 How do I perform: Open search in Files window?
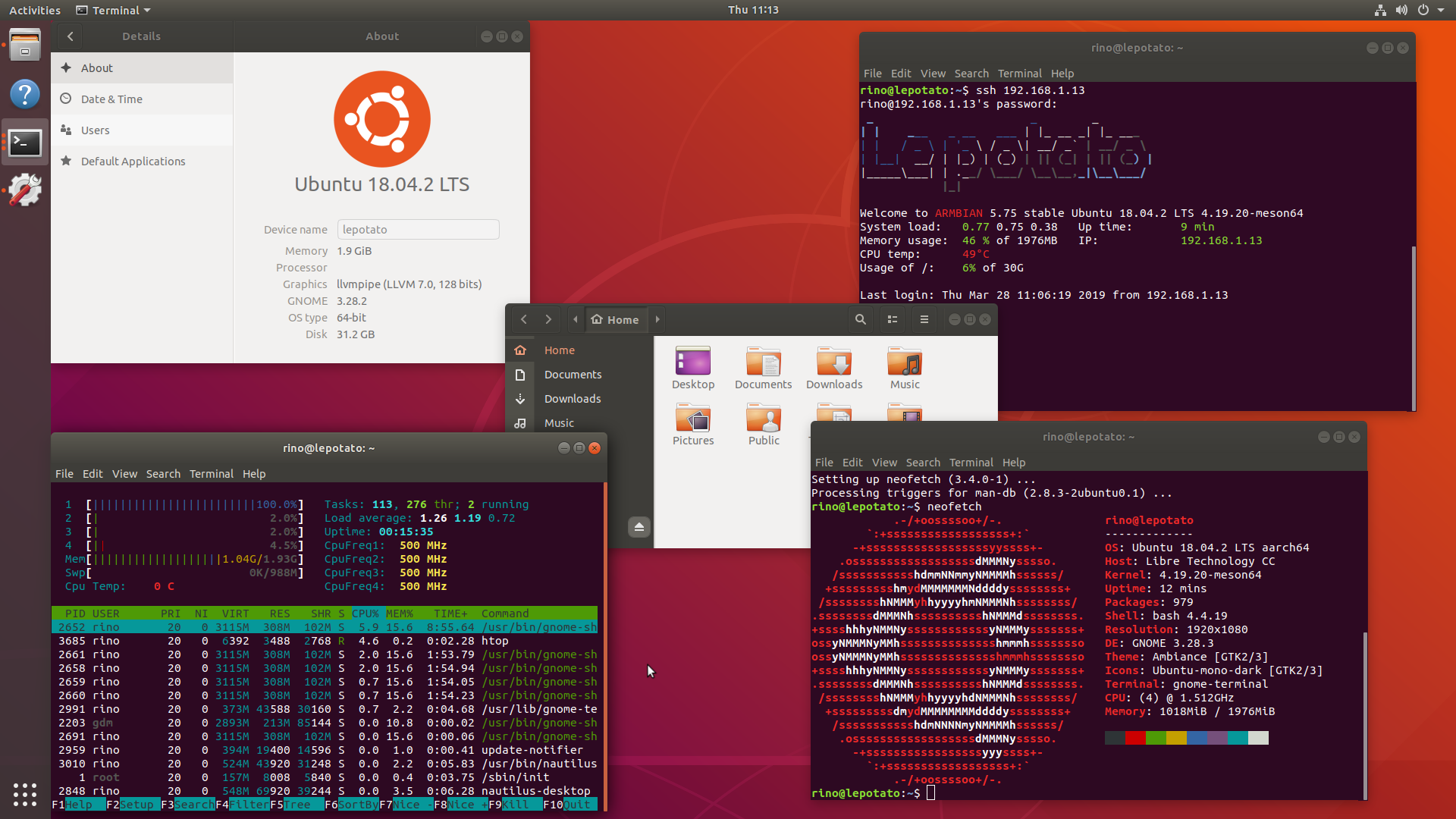pyautogui.click(x=861, y=320)
